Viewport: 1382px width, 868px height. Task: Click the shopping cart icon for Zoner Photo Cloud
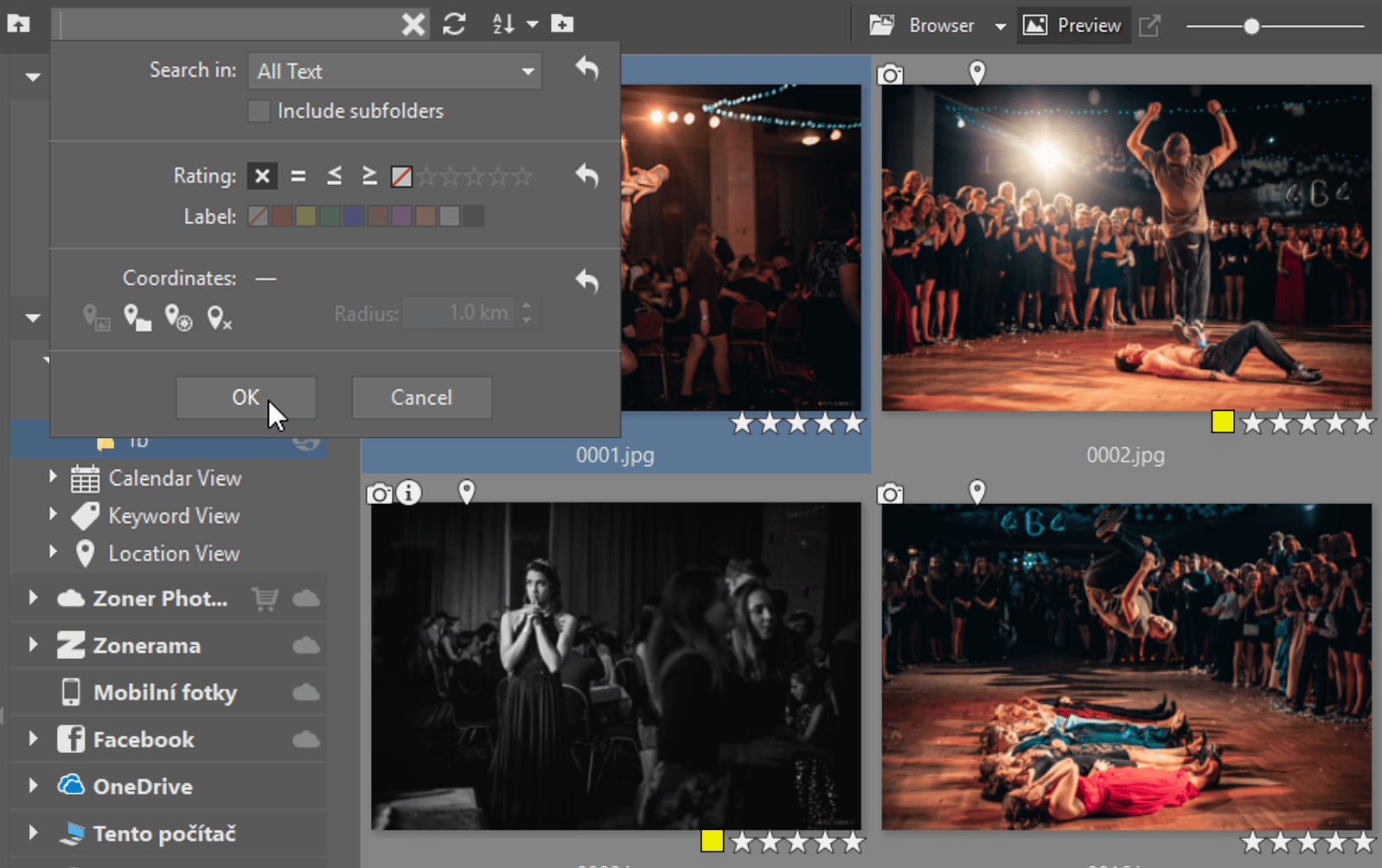(266, 598)
